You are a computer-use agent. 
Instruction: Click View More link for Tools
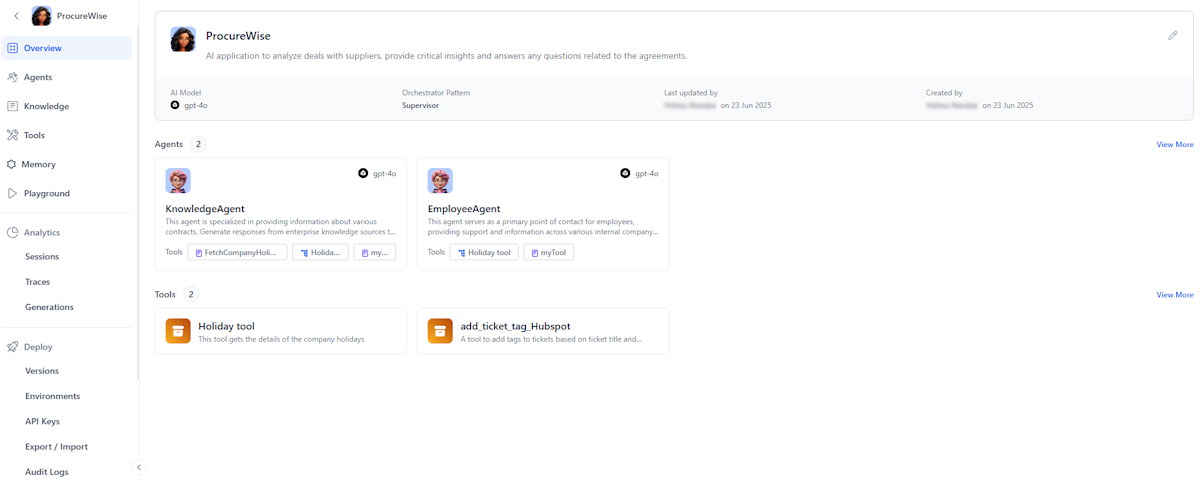click(1175, 295)
